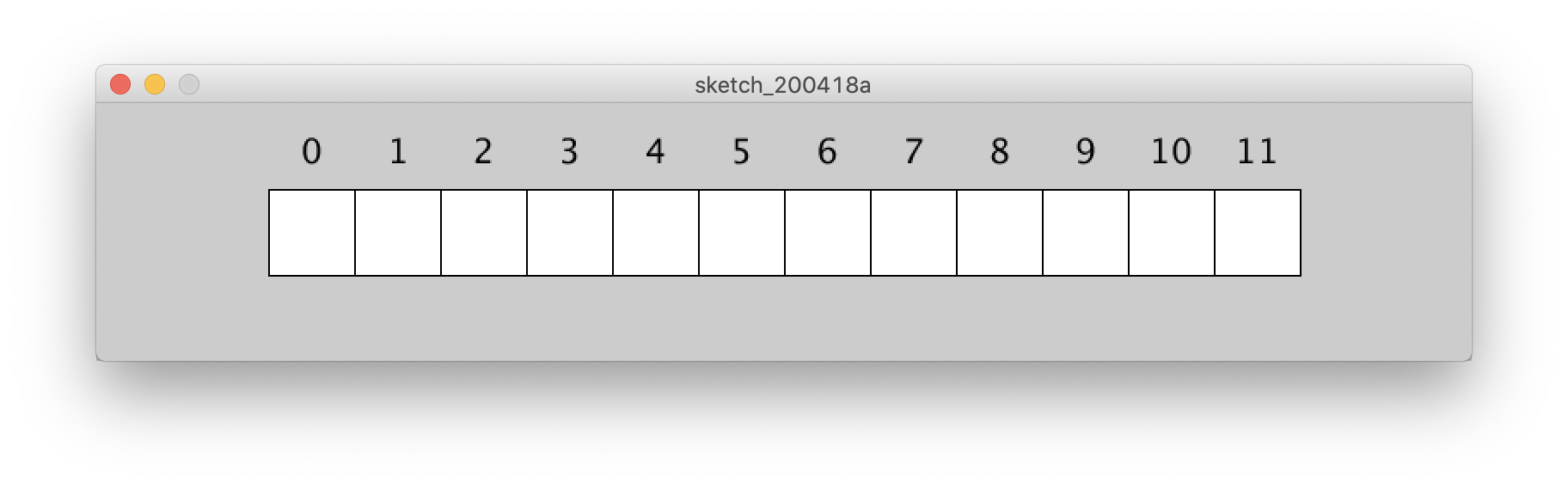Select the last cell under index 11

coord(1258,233)
